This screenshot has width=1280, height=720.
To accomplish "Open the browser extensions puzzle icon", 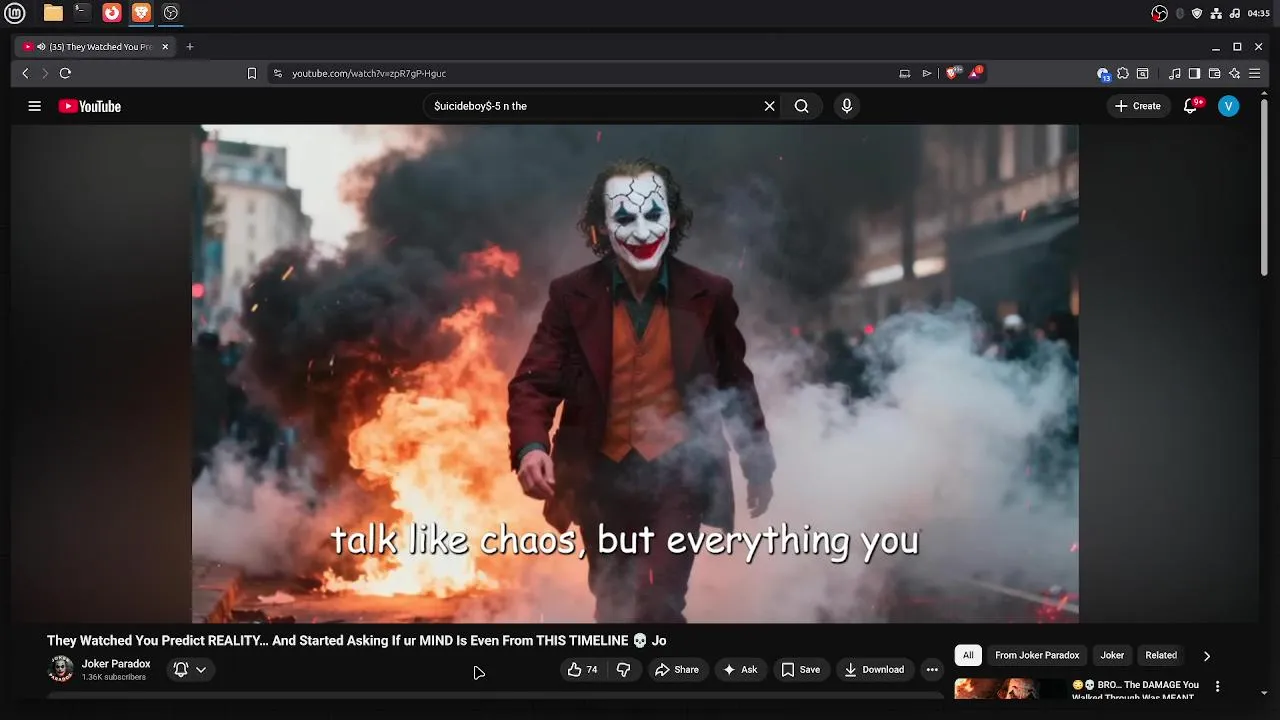I will point(1123,73).
